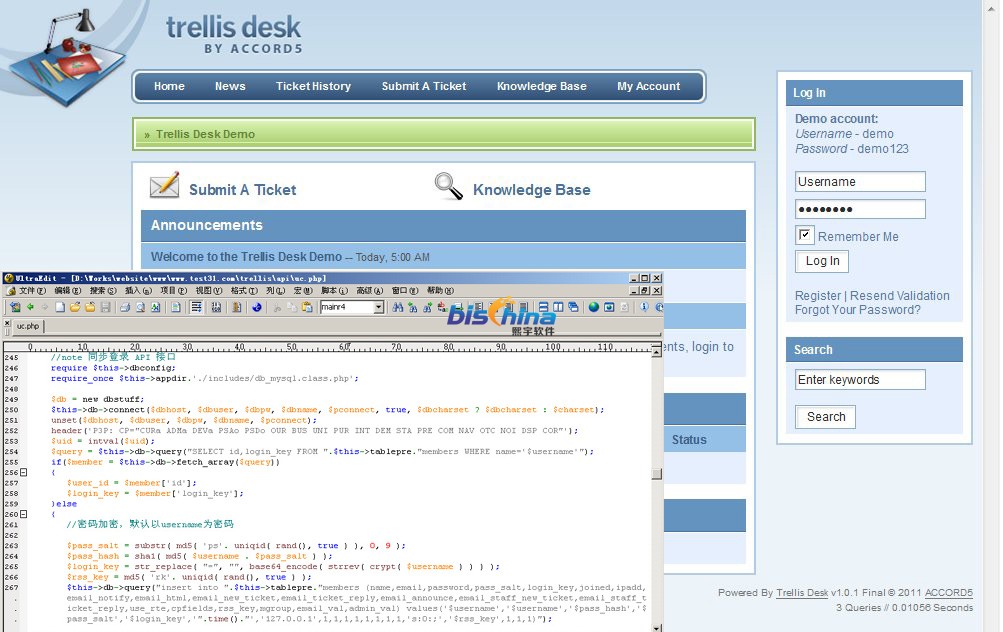Image resolution: width=1003 pixels, height=632 pixels.
Task: Toggle hex edit mode icon in UltraEdit
Action: (x=216, y=307)
